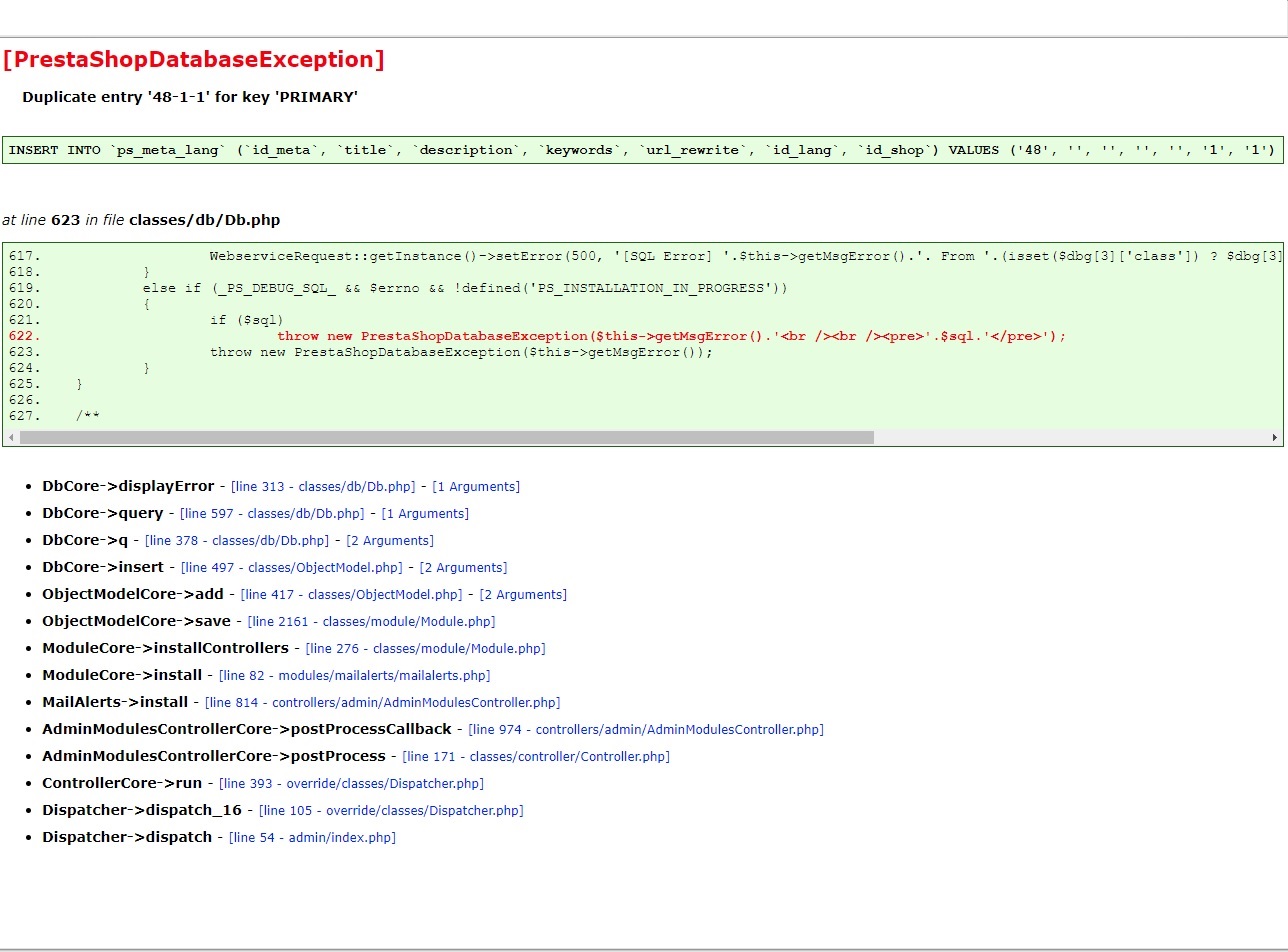The image size is (1288, 952).
Task: Open link 'line 974 - controllers/admin/AdminModulesController.php'
Action: [646, 730]
